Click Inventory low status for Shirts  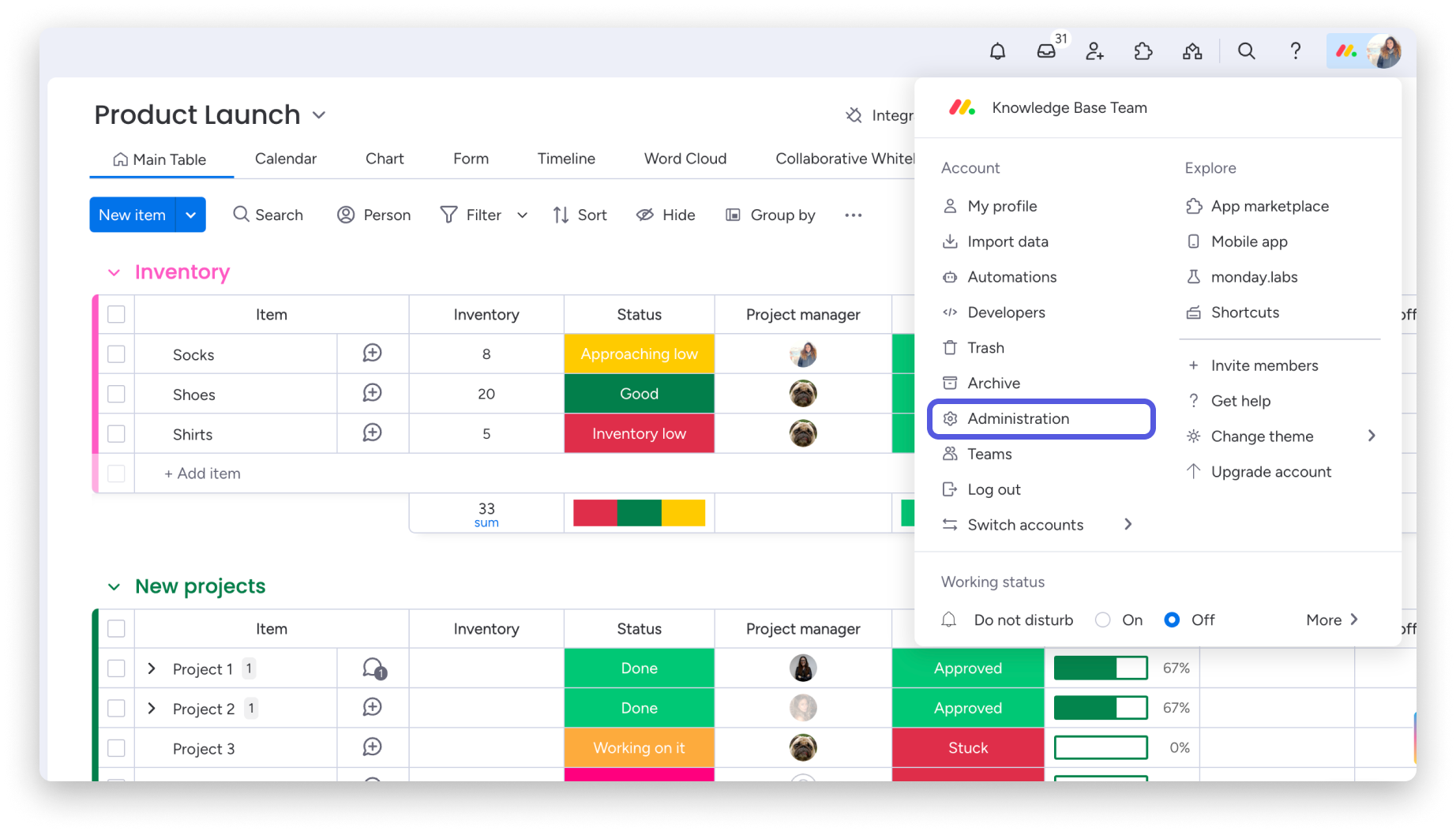(x=639, y=433)
